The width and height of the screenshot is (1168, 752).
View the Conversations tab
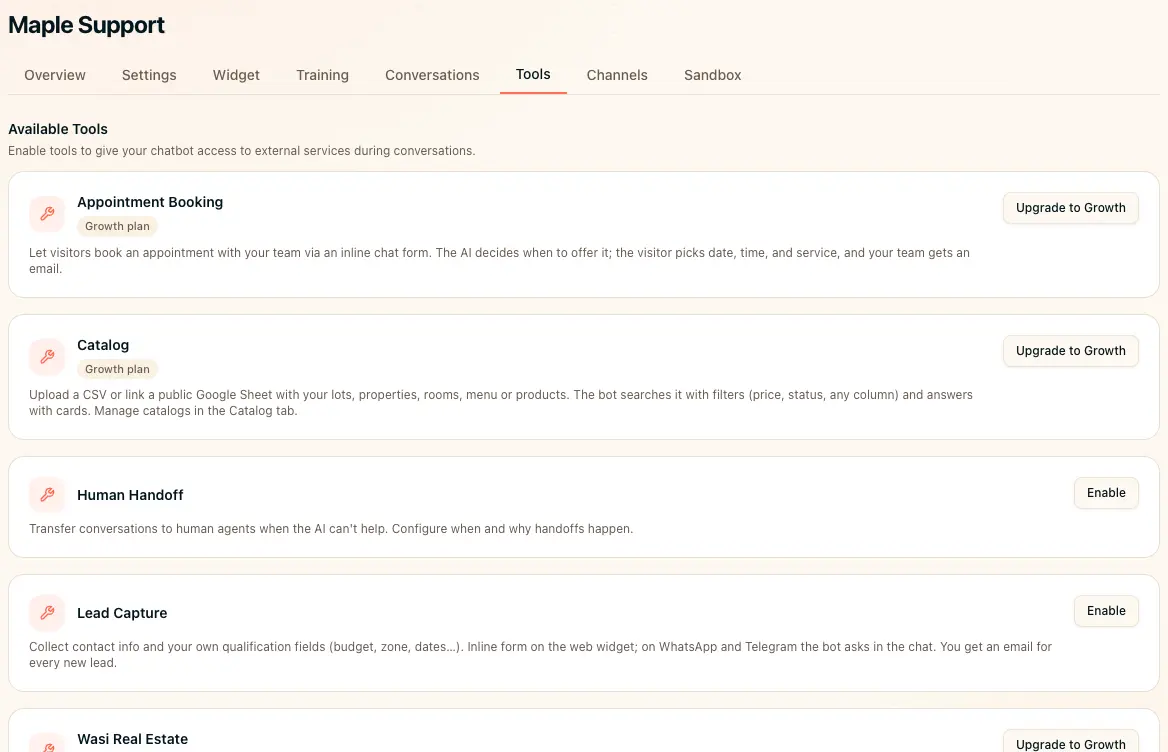tap(432, 75)
